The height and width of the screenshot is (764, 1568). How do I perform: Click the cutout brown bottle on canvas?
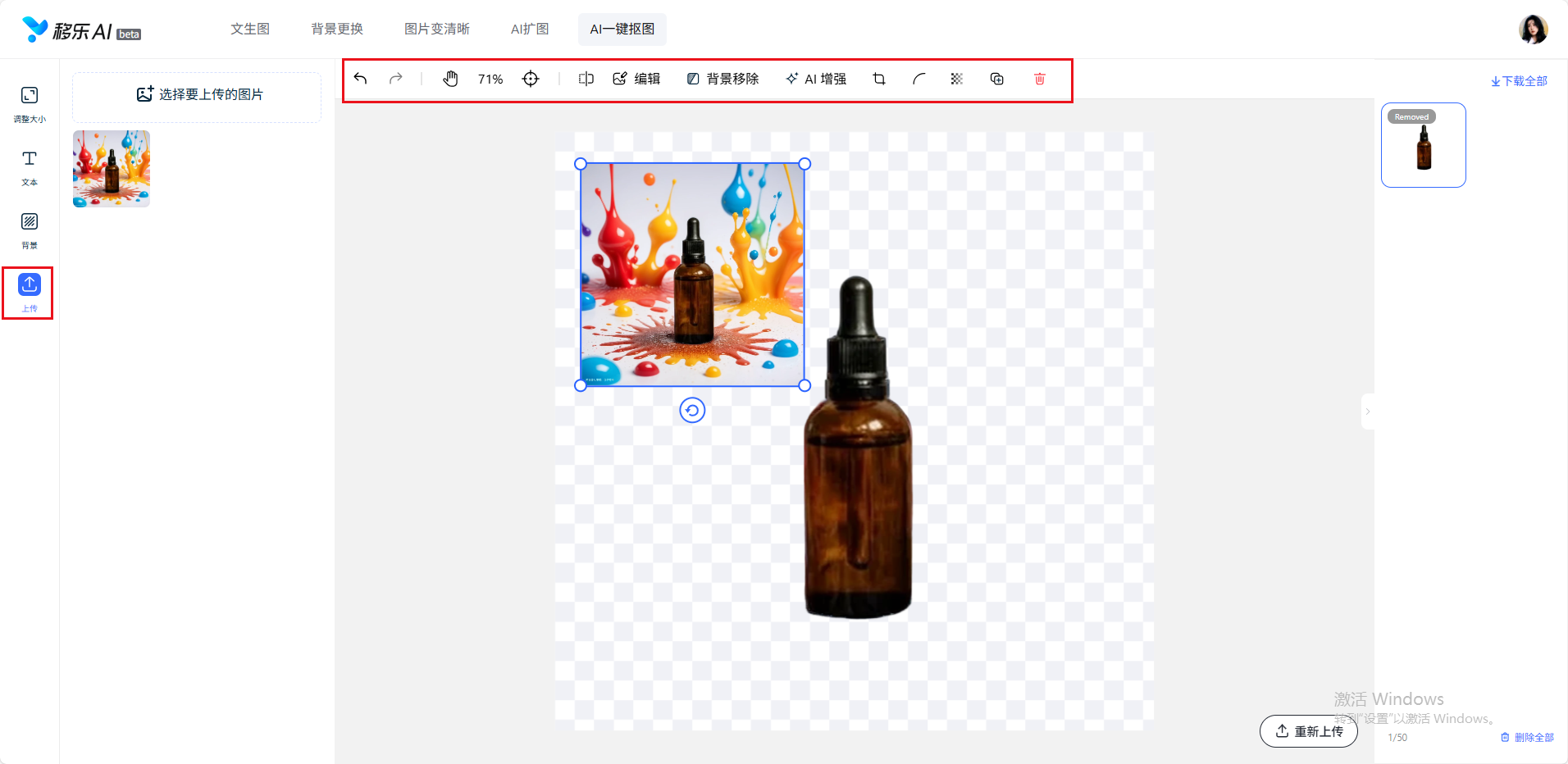pyautogui.click(x=858, y=448)
